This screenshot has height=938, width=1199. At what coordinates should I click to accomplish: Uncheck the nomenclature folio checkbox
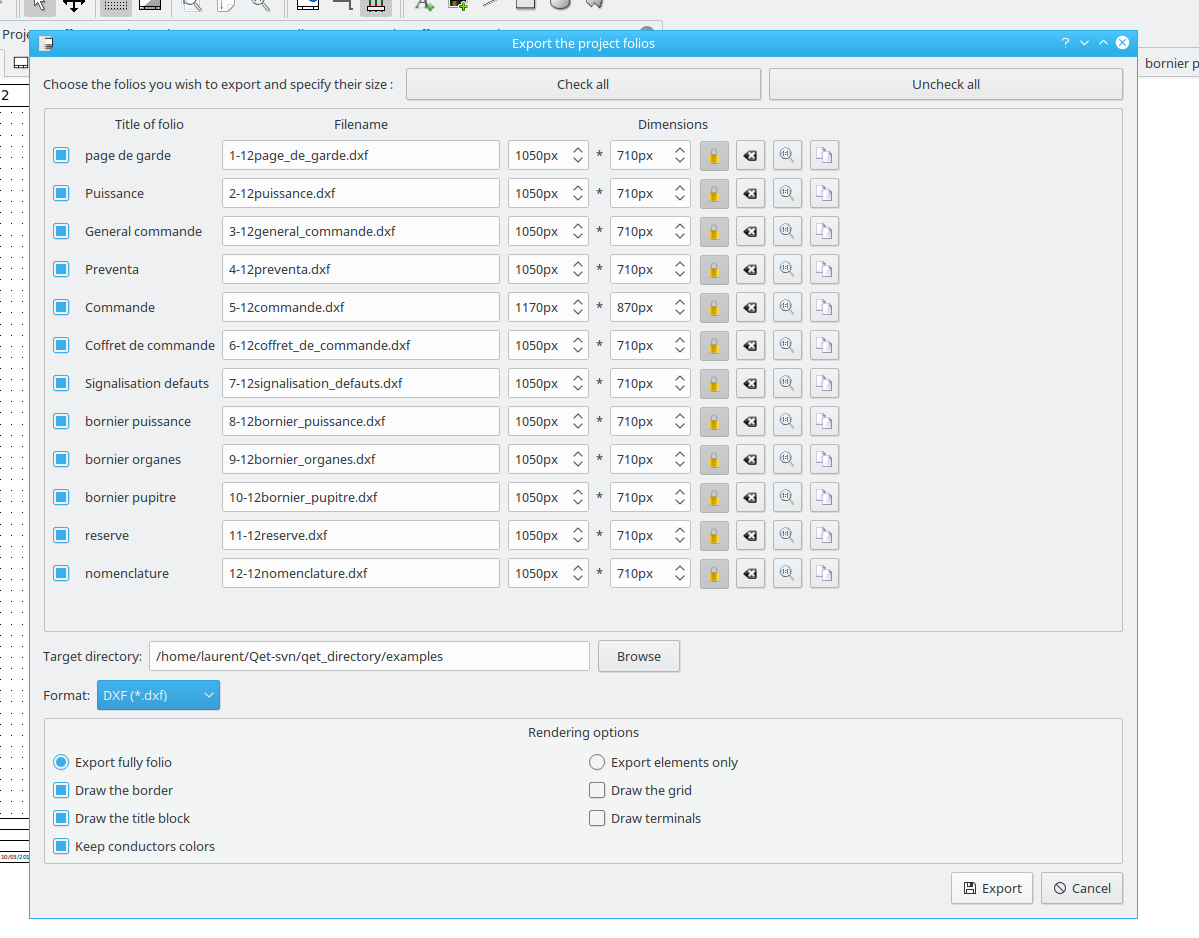[61, 573]
